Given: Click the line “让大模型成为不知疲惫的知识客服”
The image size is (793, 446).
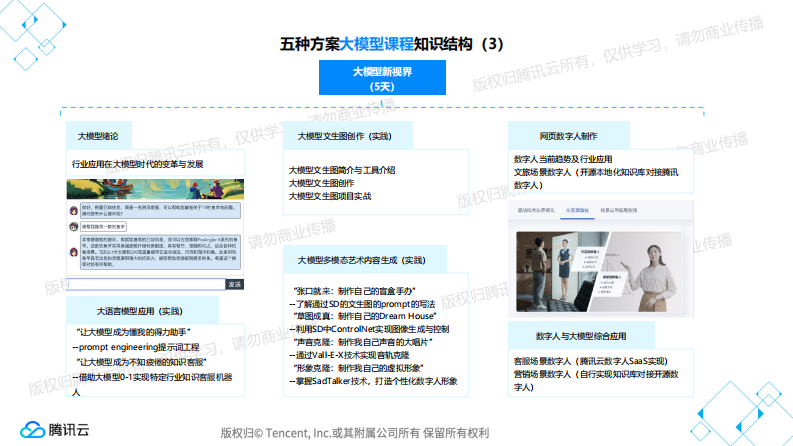Looking at the screenshot, I should tap(142, 362).
